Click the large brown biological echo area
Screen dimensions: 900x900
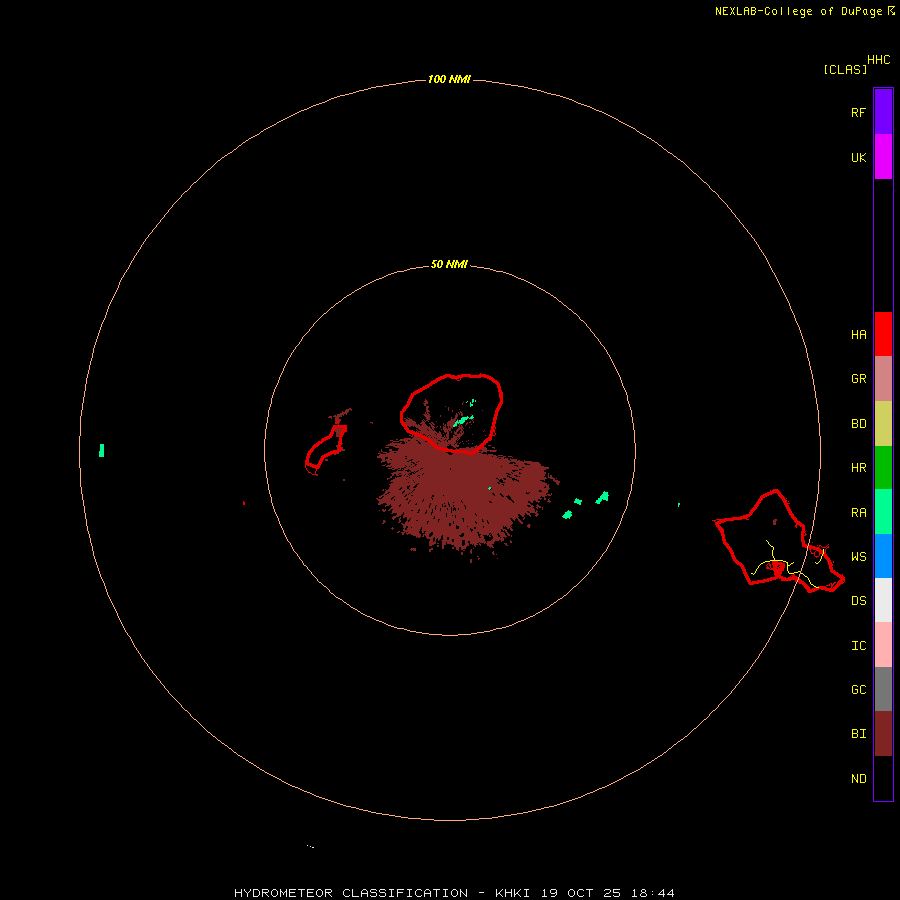pos(466,494)
